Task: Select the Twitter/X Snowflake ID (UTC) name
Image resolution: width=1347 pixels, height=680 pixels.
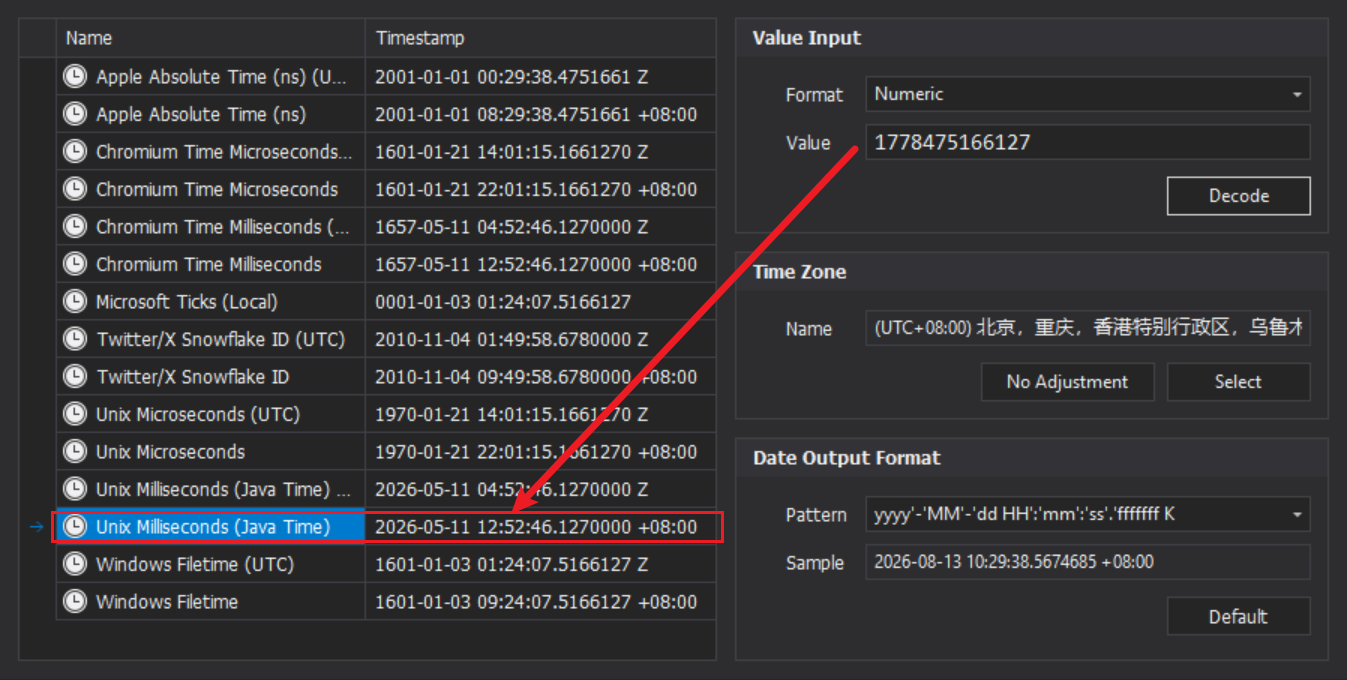Action: coord(220,339)
